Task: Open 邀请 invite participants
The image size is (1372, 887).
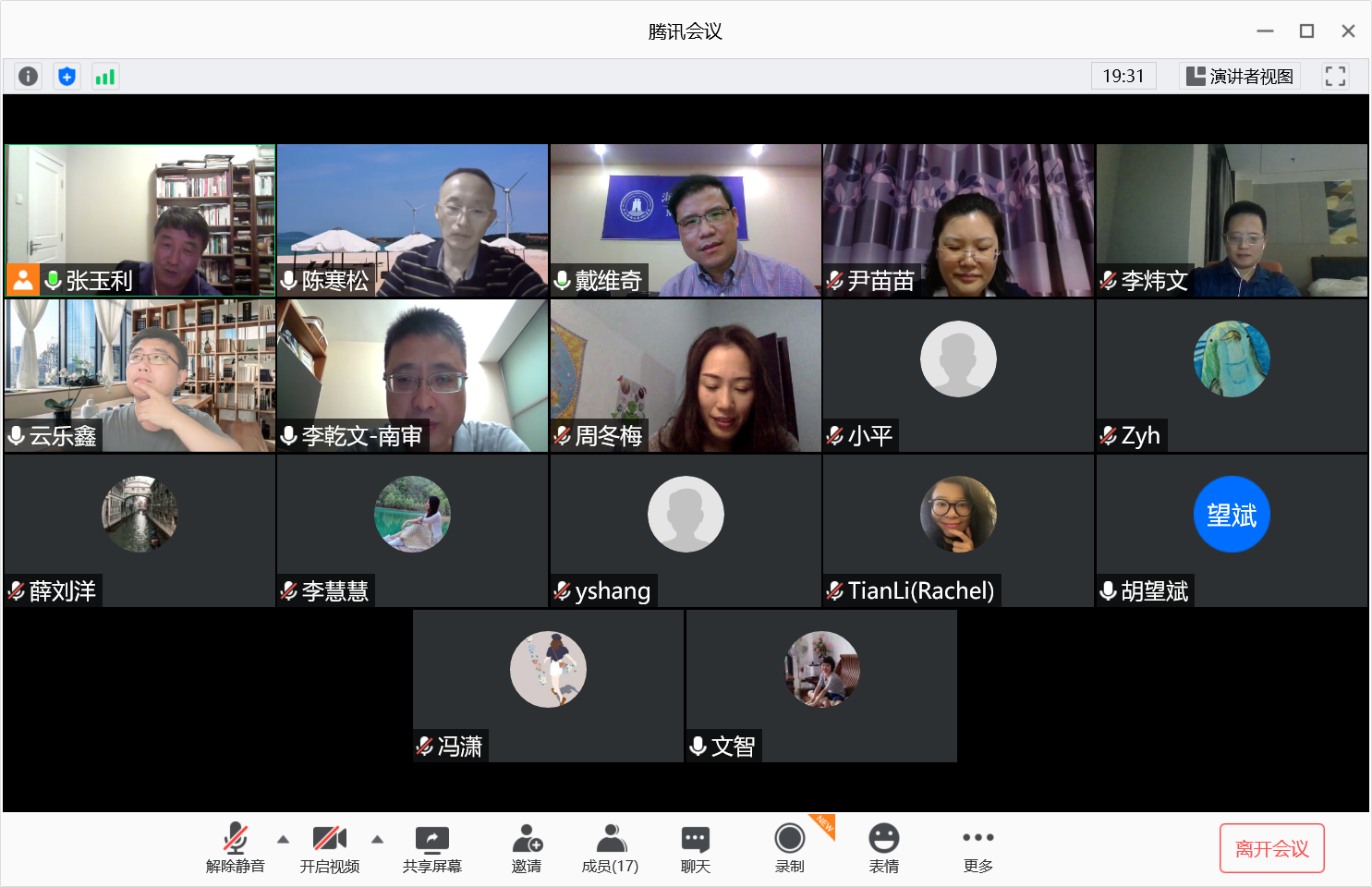Action: (x=527, y=848)
